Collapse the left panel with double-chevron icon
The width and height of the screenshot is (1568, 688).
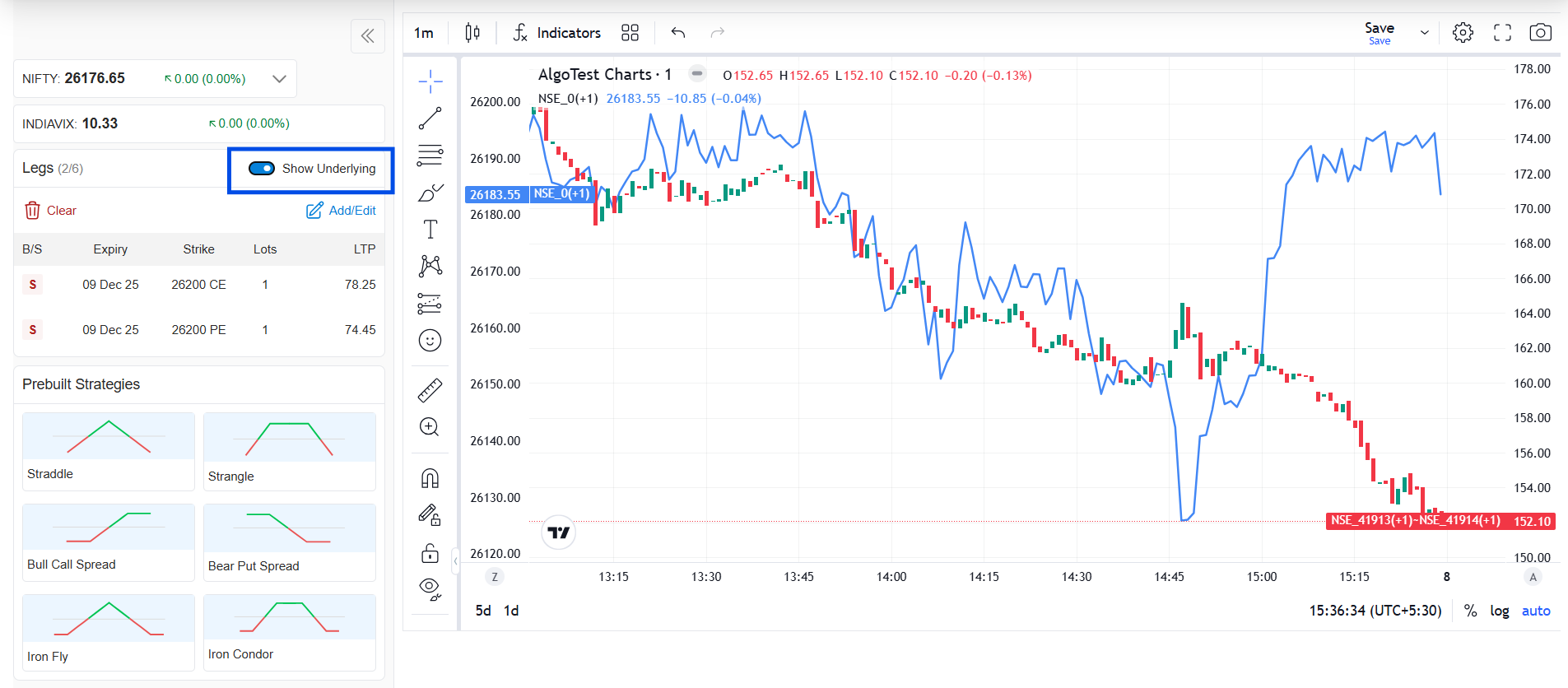tap(367, 35)
